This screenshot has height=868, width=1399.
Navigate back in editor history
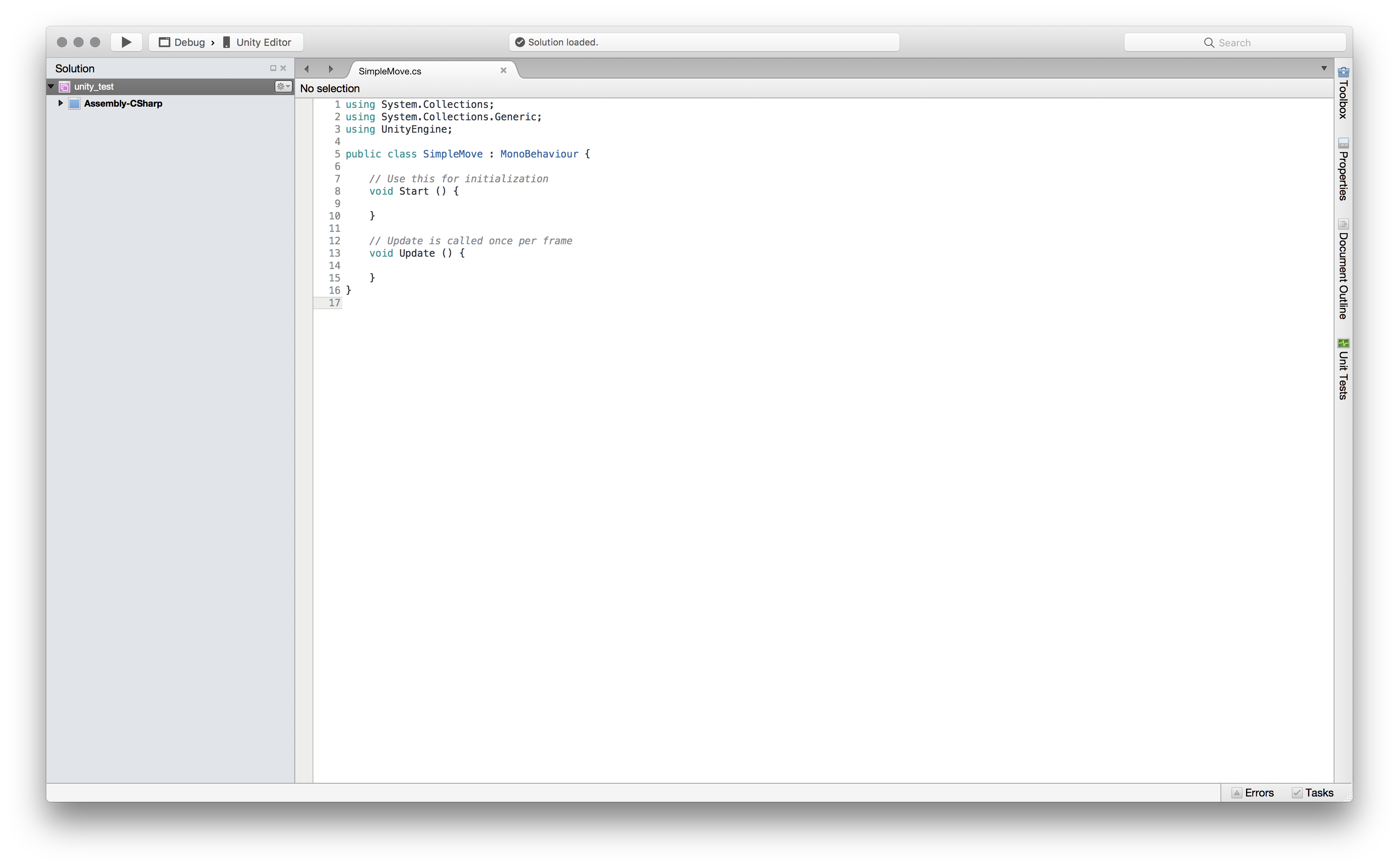pyautogui.click(x=307, y=69)
